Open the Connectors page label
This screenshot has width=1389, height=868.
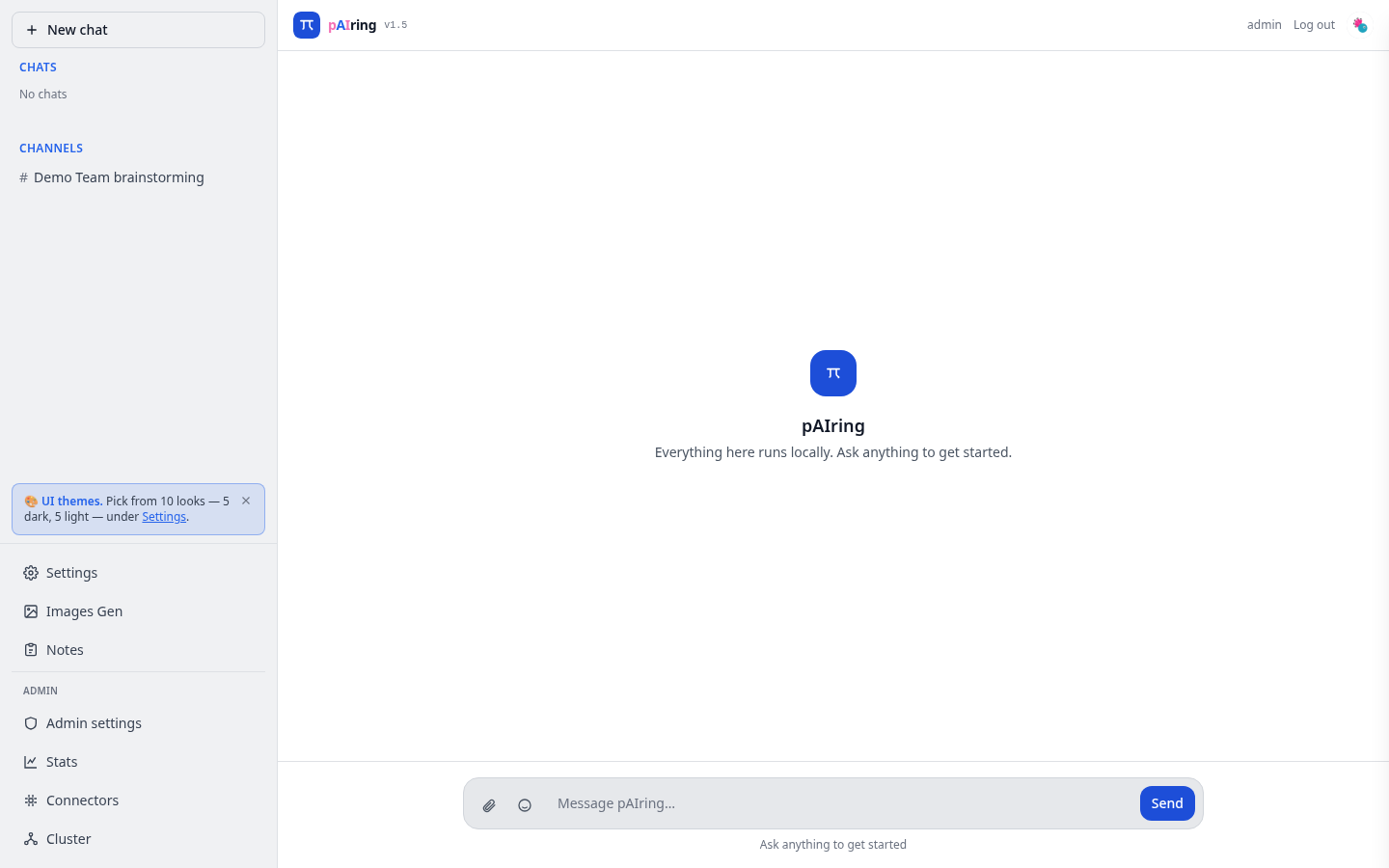pos(82,800)
